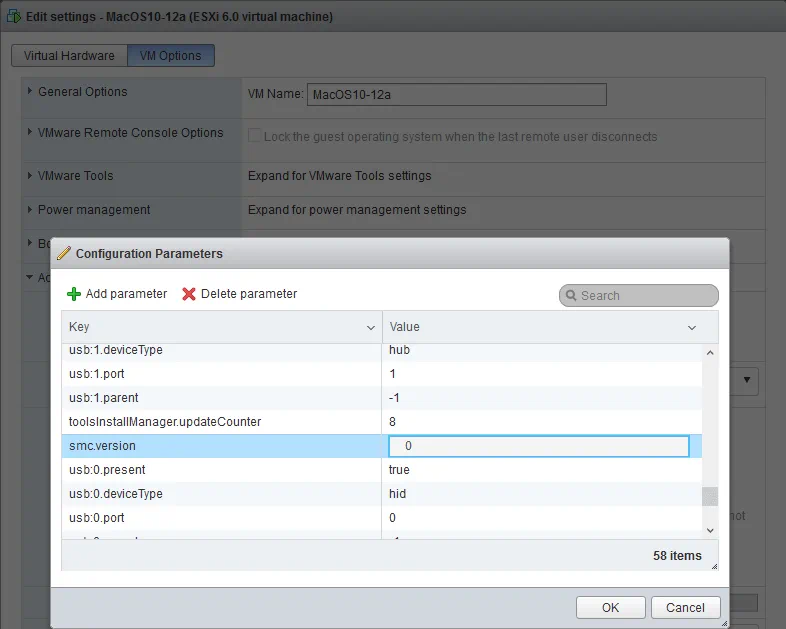Select the smc.version key cell

point(222,446)
